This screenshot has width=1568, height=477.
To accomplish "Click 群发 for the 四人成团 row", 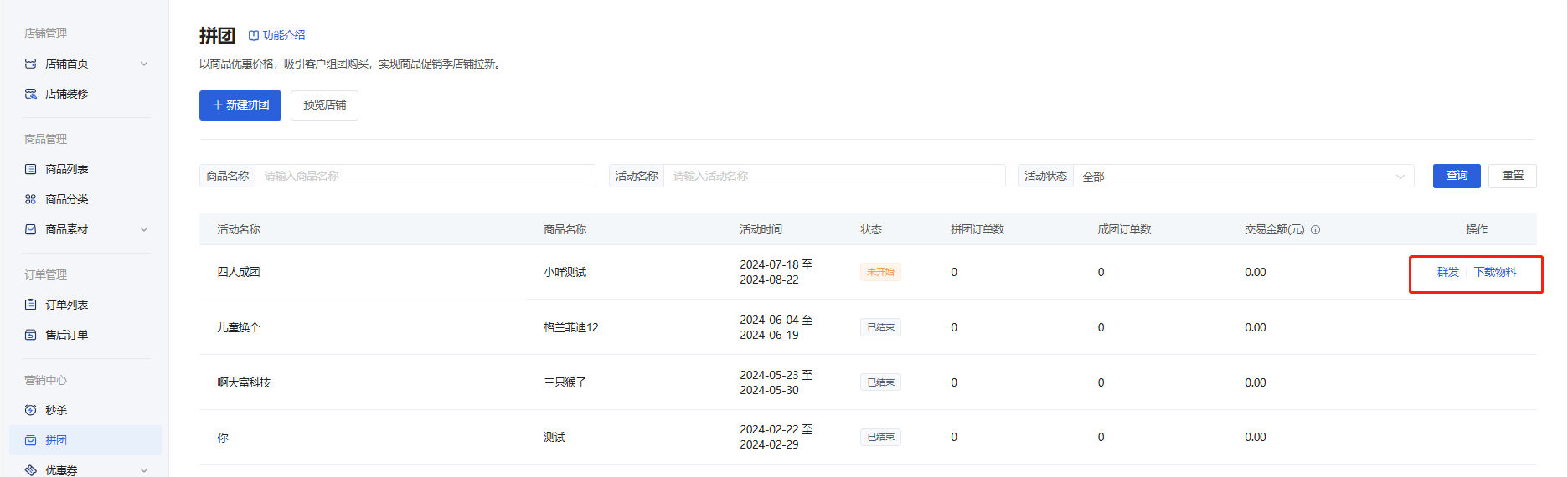I will 1448,272.
